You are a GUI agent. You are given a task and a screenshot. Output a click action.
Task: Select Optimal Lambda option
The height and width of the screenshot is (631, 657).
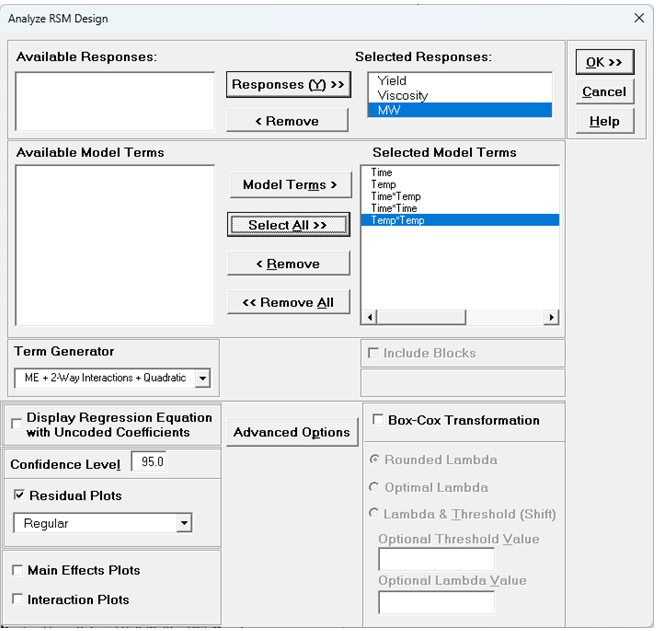pyautogui.click(x=374, y=487)
